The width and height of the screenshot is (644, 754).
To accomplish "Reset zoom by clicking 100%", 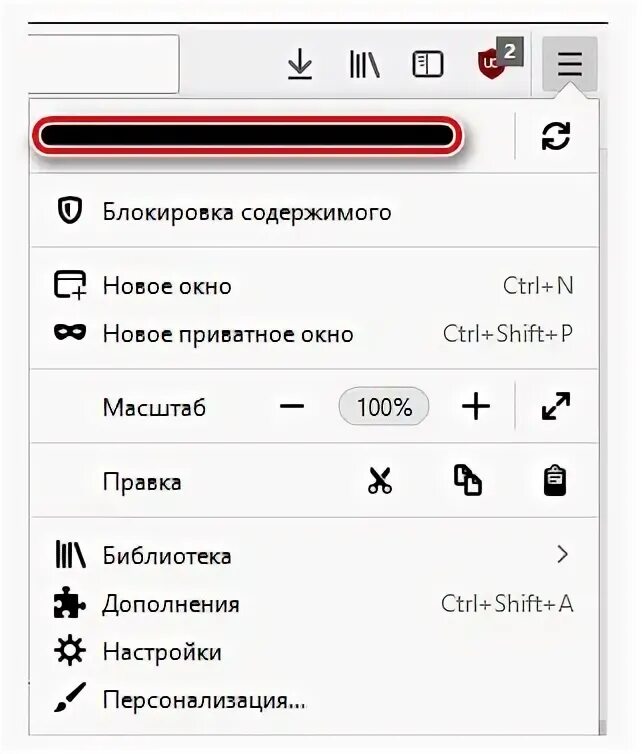I will click(x=384, y=407).
